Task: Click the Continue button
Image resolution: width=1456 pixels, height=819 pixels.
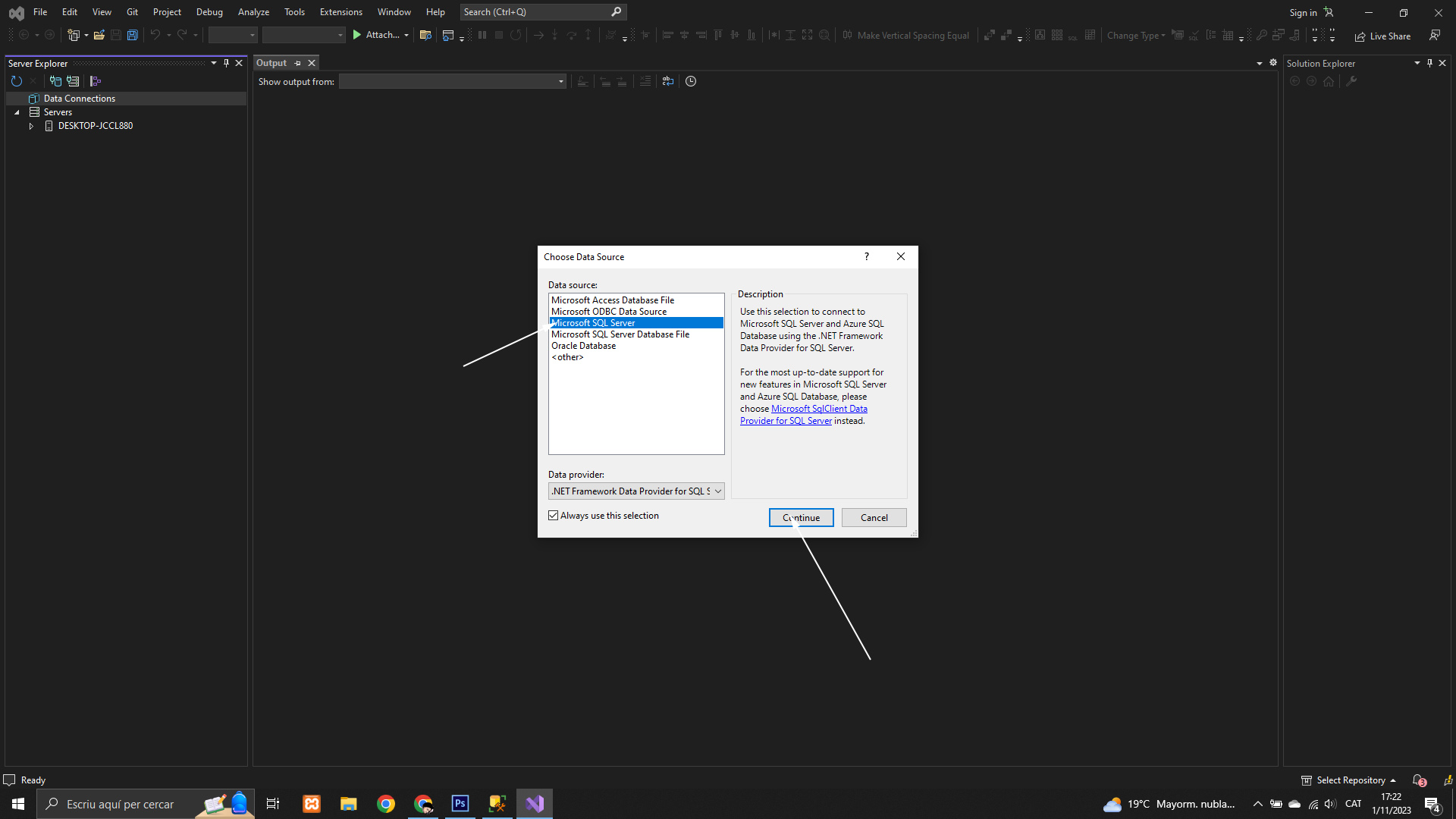Action: (801, 518)
